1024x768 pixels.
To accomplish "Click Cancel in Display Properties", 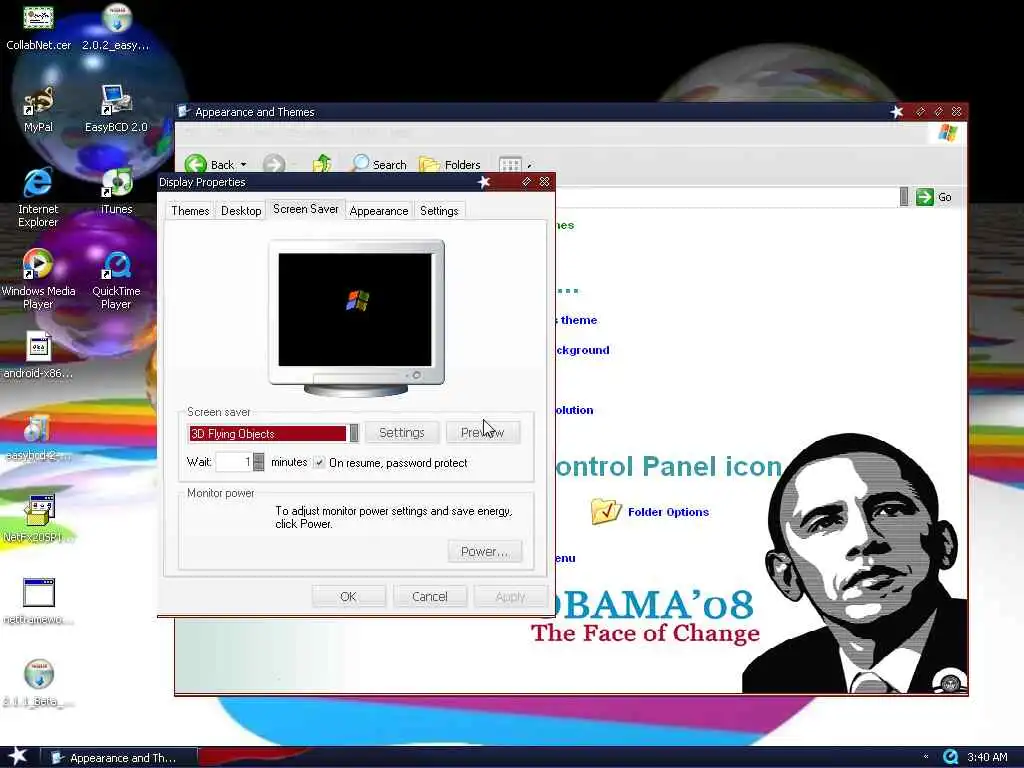I will tap(430, 596).
